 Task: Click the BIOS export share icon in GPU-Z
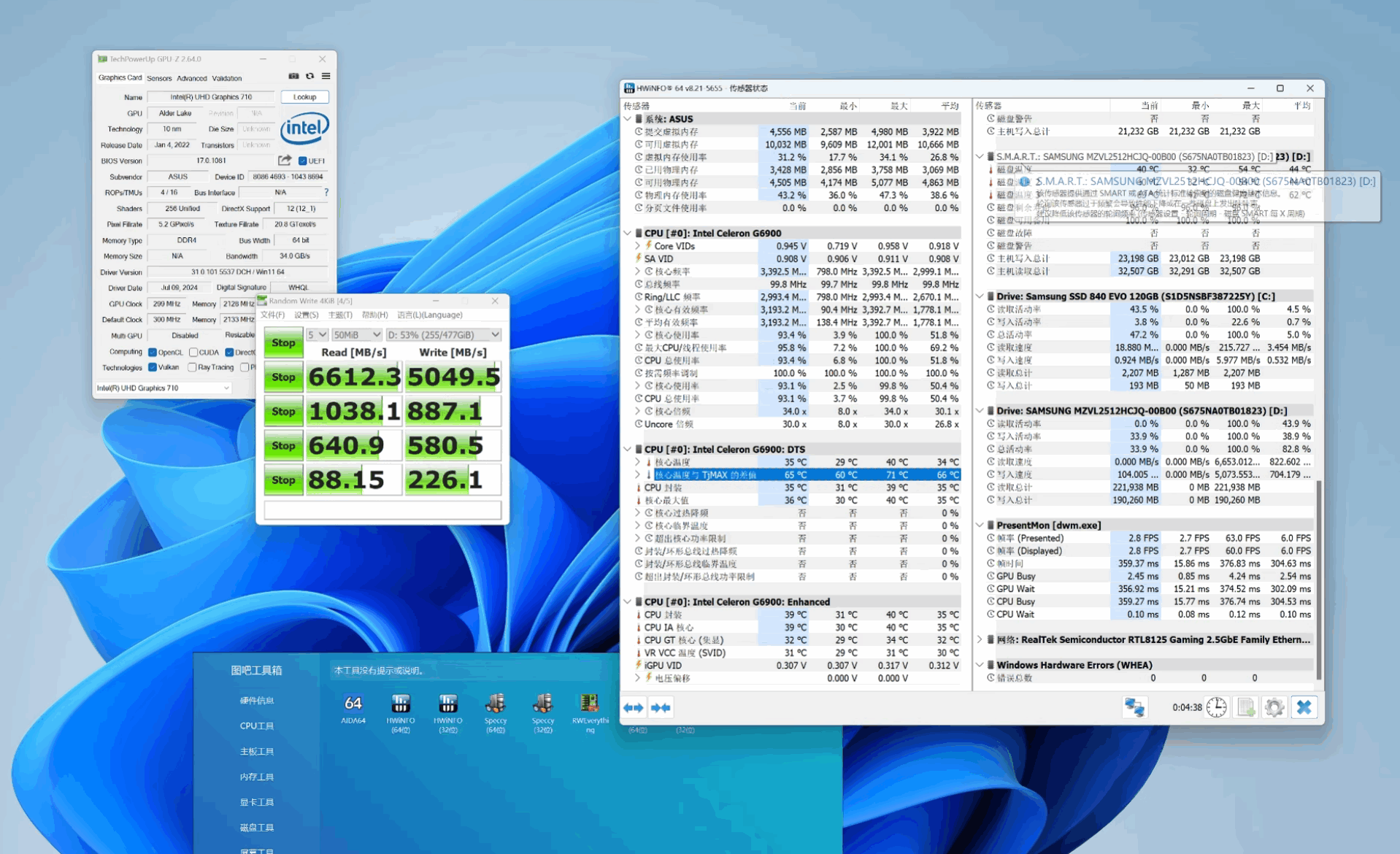pyautogui.click(x=285, y=161)
